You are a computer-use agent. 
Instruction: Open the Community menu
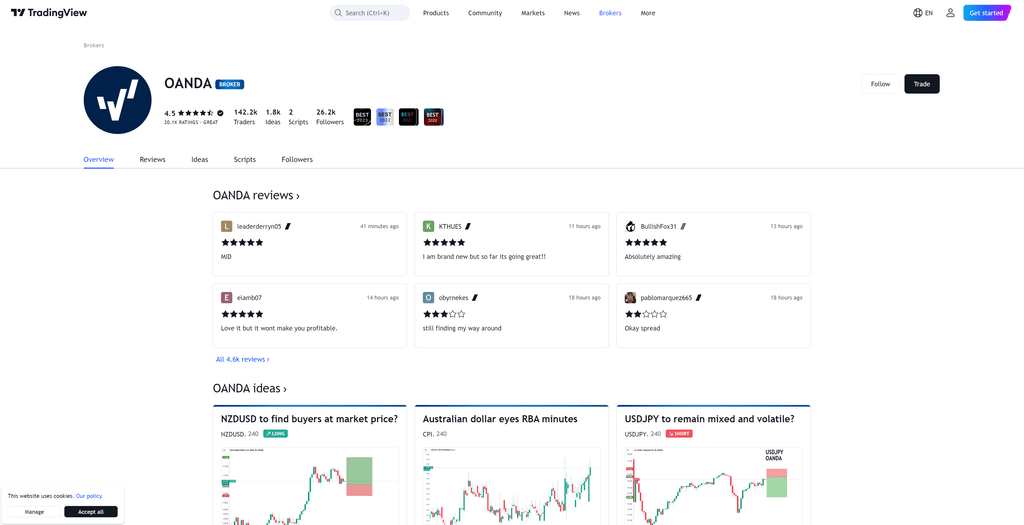point(485,13)
